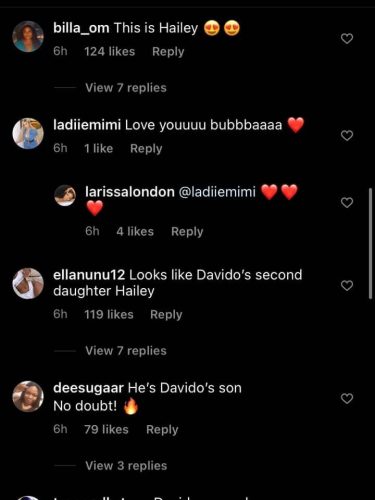
Task: Tap heart icon next to deesugaar's comment
Action: pos(347,398)
